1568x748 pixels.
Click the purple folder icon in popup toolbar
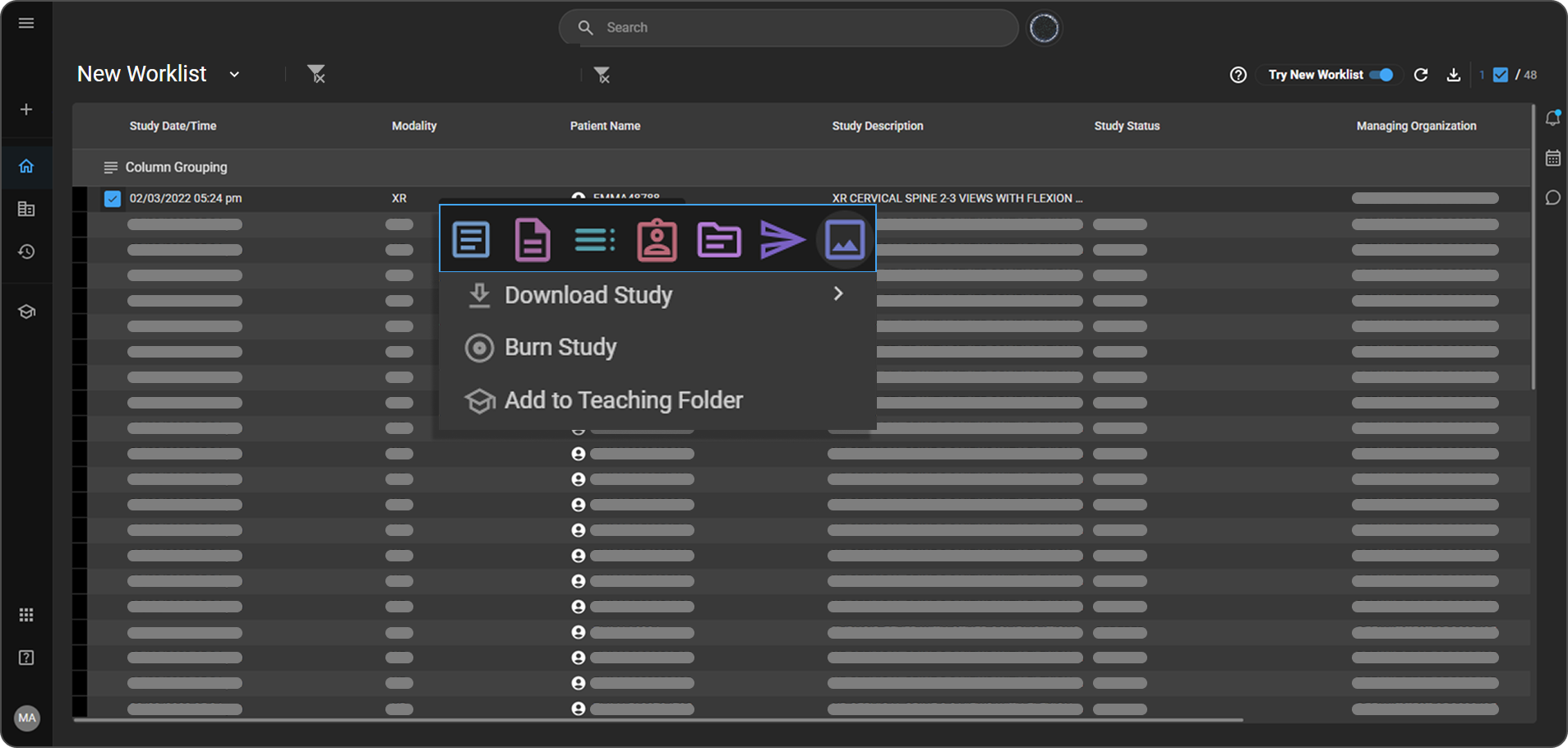click(719, 240)
